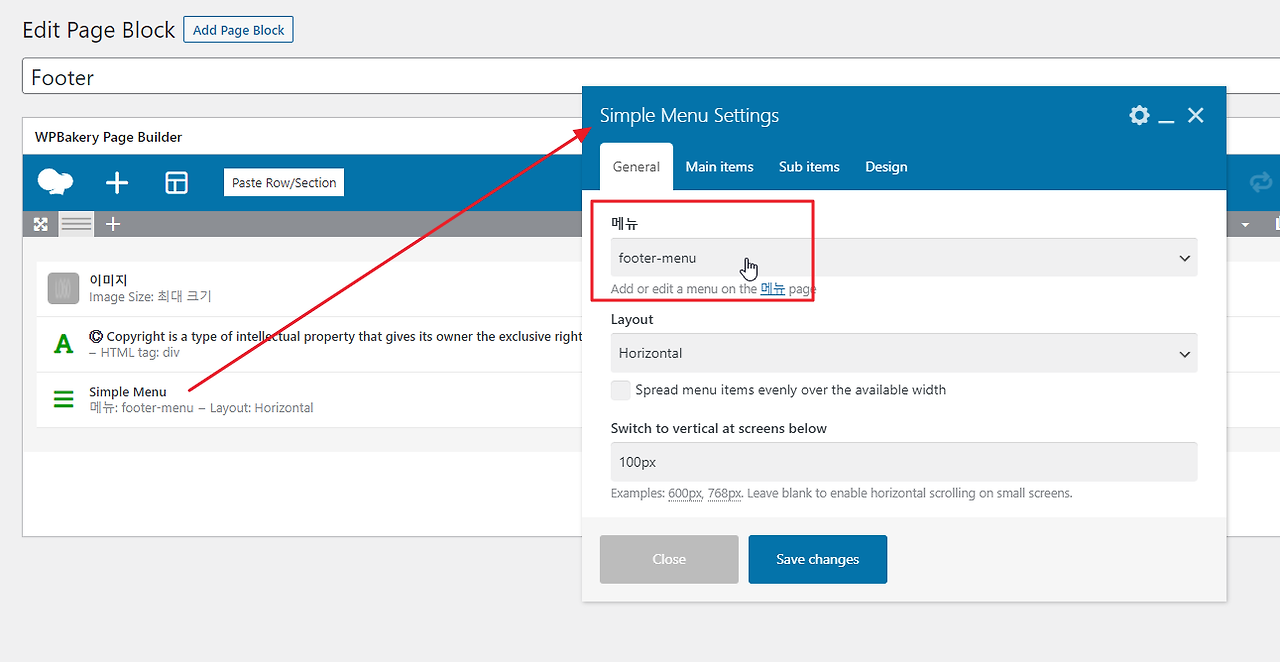Image resolution: width=1280 pixels, height=662 pixels.
Task: Click 'Image Size: 최대 크기' text
Action: [150, 297]
